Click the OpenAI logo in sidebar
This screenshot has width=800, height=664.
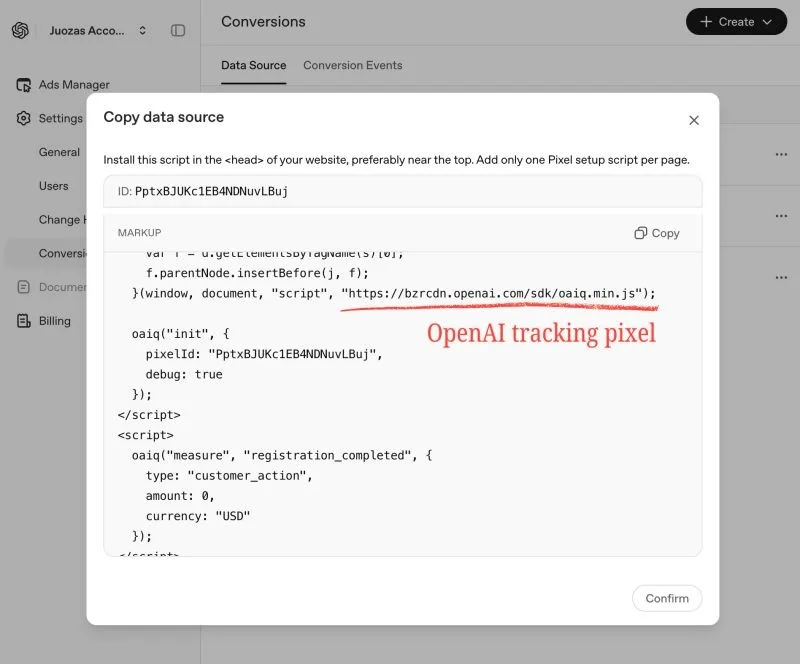(x=20, y=31)
